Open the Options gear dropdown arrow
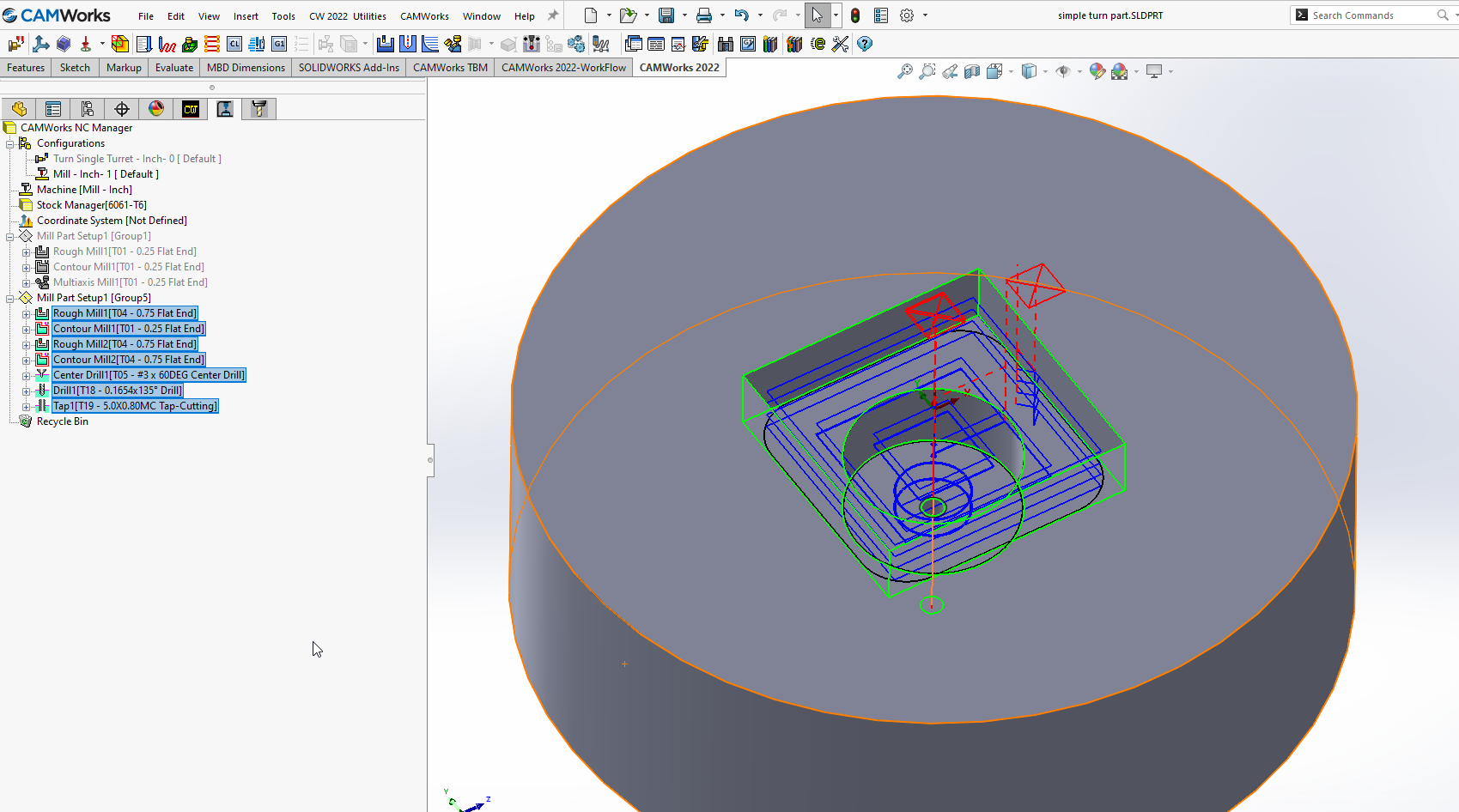This screenshot has width=1459, height=812. point(925,15)
